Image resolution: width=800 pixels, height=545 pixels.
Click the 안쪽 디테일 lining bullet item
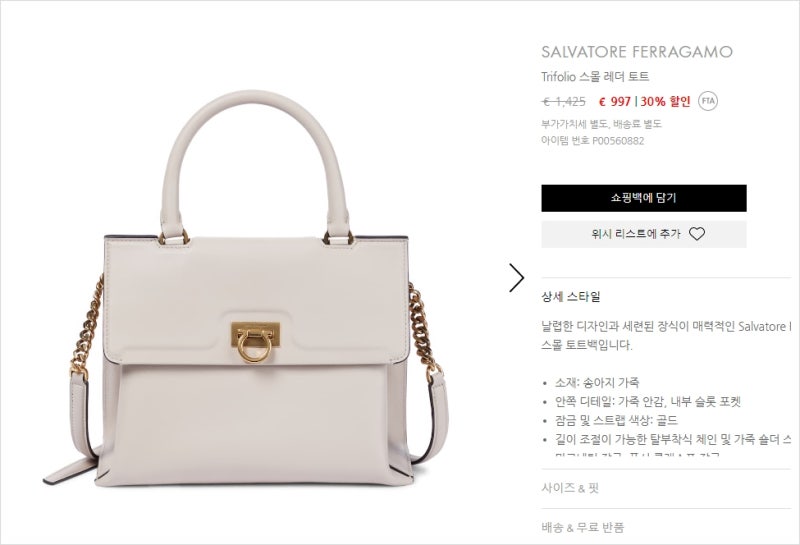point(647,402)
